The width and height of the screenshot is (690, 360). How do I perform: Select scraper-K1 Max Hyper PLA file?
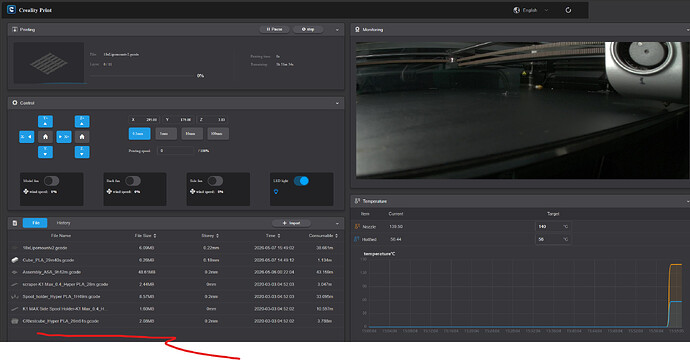176,285
